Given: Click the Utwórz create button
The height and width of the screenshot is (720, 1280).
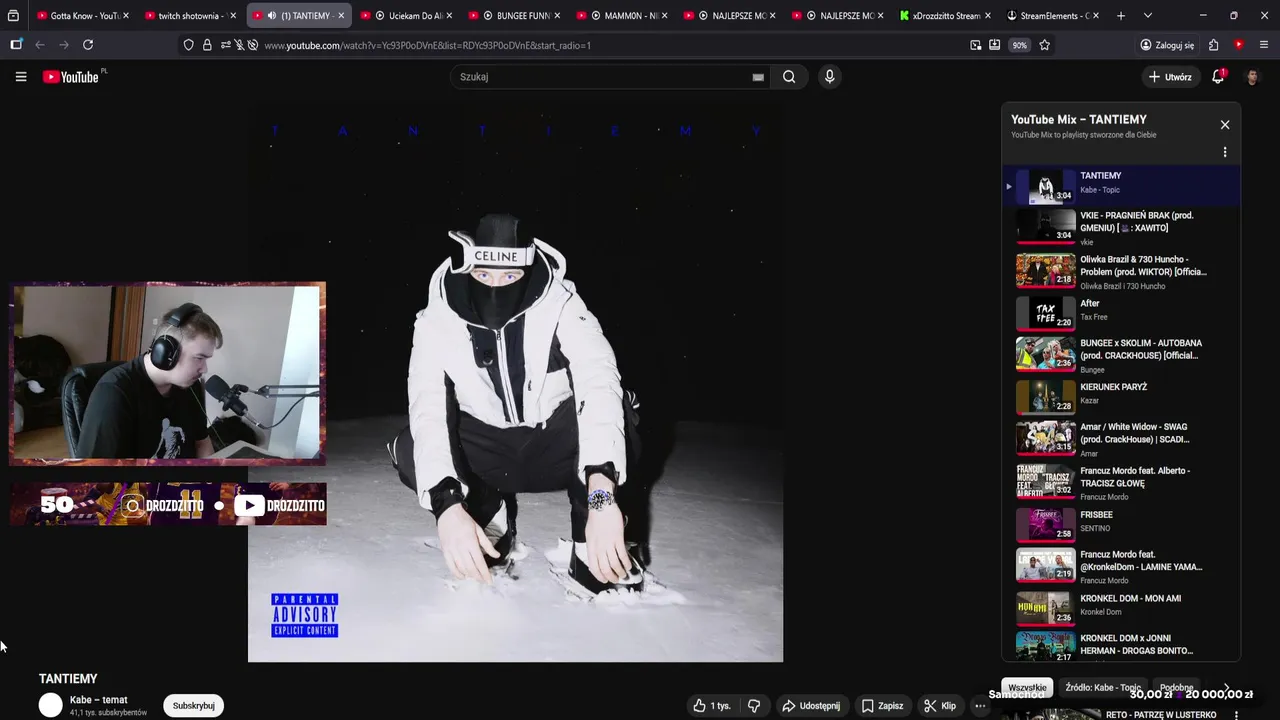Looking at the screenshot, I should [x=1170, y=77].
